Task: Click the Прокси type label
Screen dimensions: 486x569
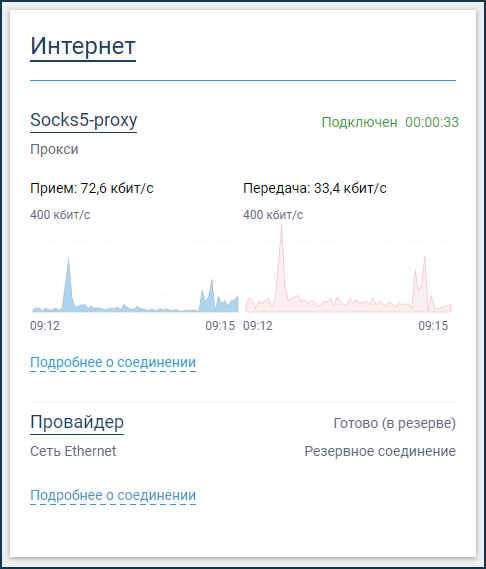Action: [x=54, y=150]
